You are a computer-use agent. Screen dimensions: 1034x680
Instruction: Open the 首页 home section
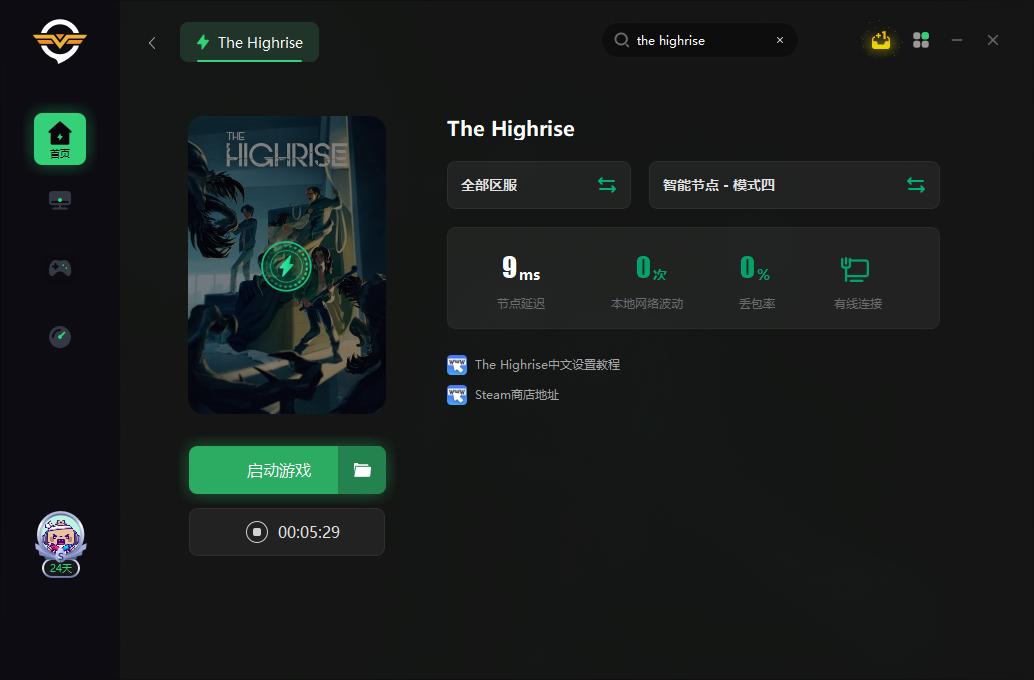pos(60,138)
